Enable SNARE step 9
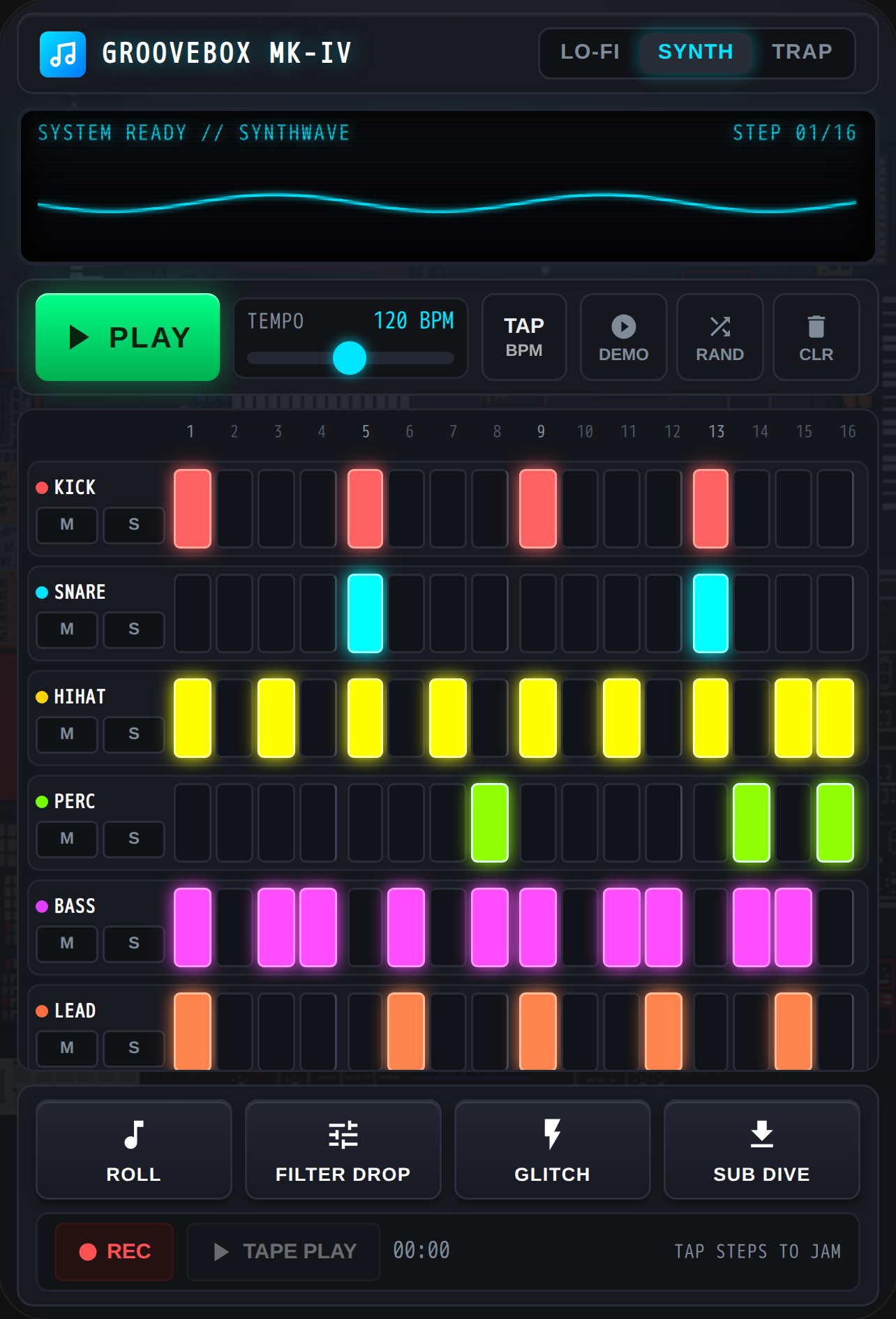Viewport: 896px width, 1319px height. [538, 613]
